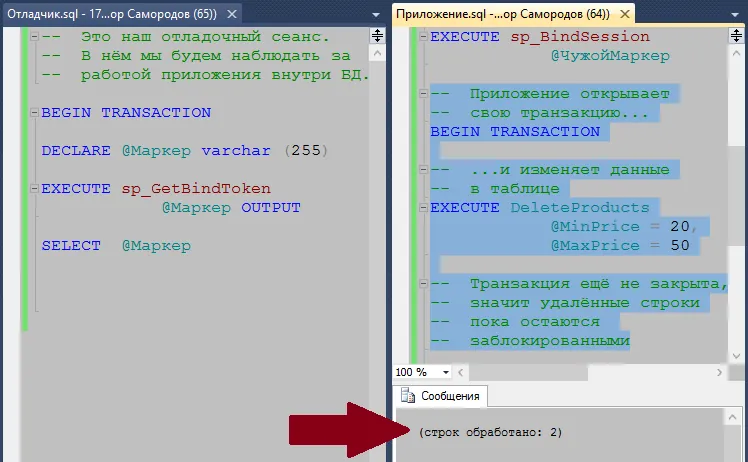Select the Приложение.sql query tab

tap(503, 14)
